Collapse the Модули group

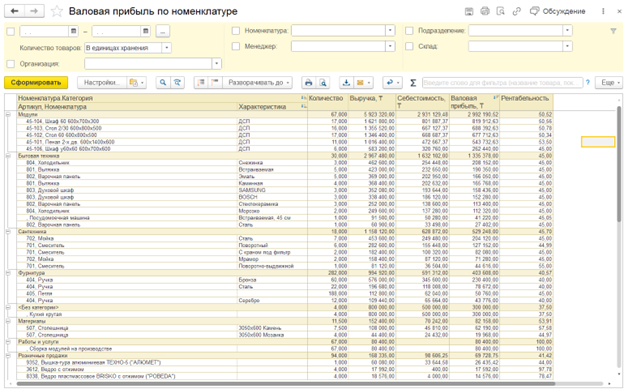coord(8,114)
